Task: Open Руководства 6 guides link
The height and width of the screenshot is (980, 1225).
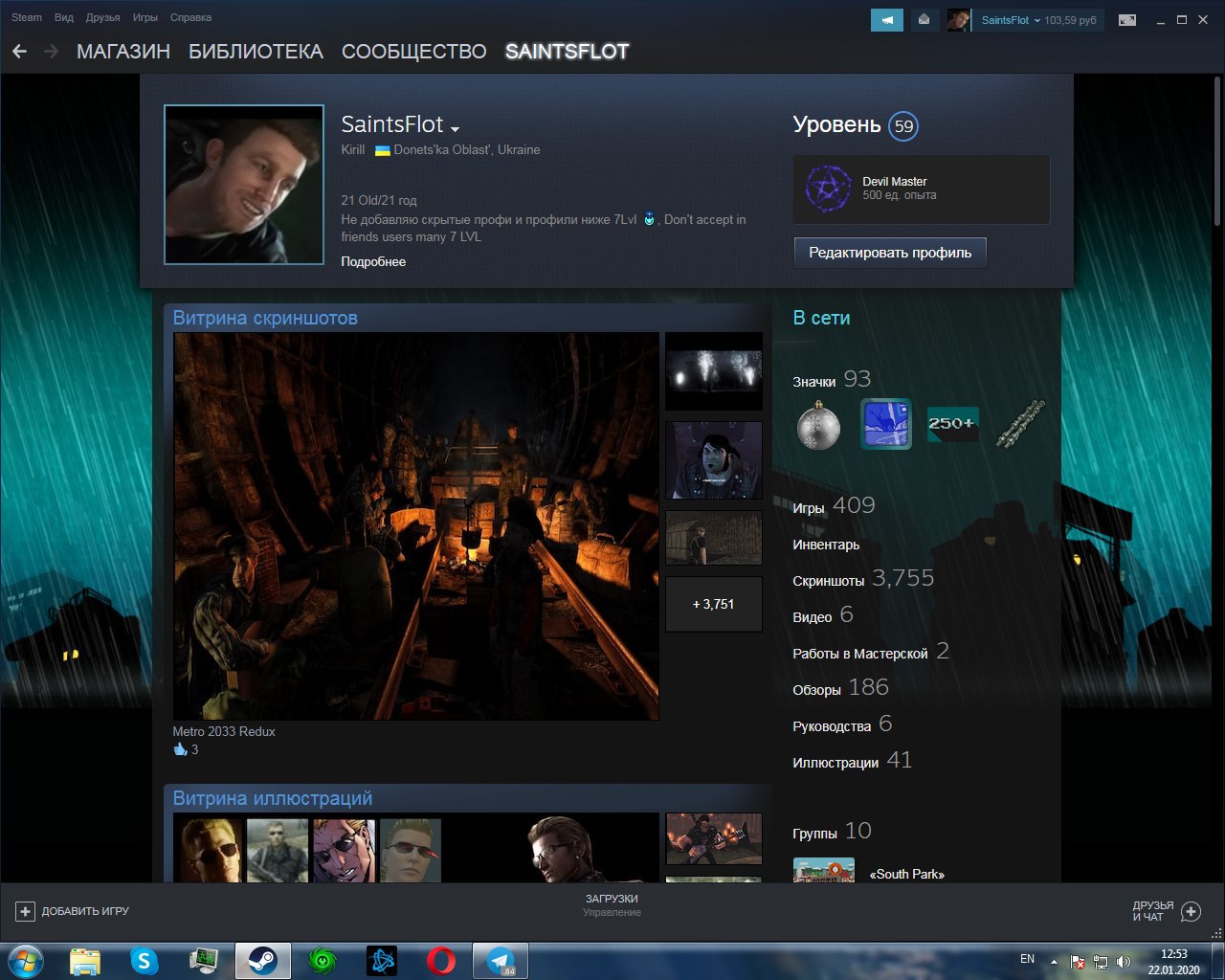Action: pos(842,724)
